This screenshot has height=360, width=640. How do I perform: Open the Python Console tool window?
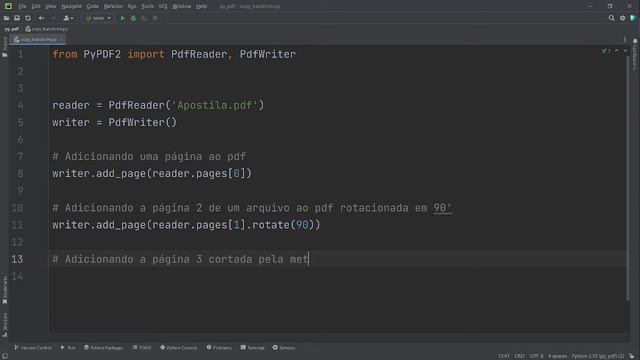tap(178, 348)
